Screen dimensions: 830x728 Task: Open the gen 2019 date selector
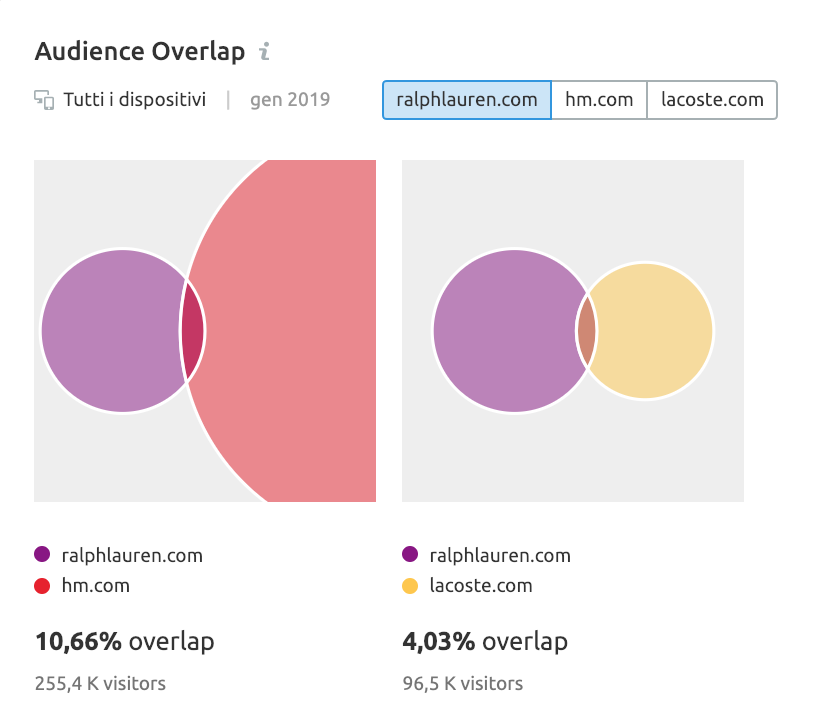click(x=290, y=100)
